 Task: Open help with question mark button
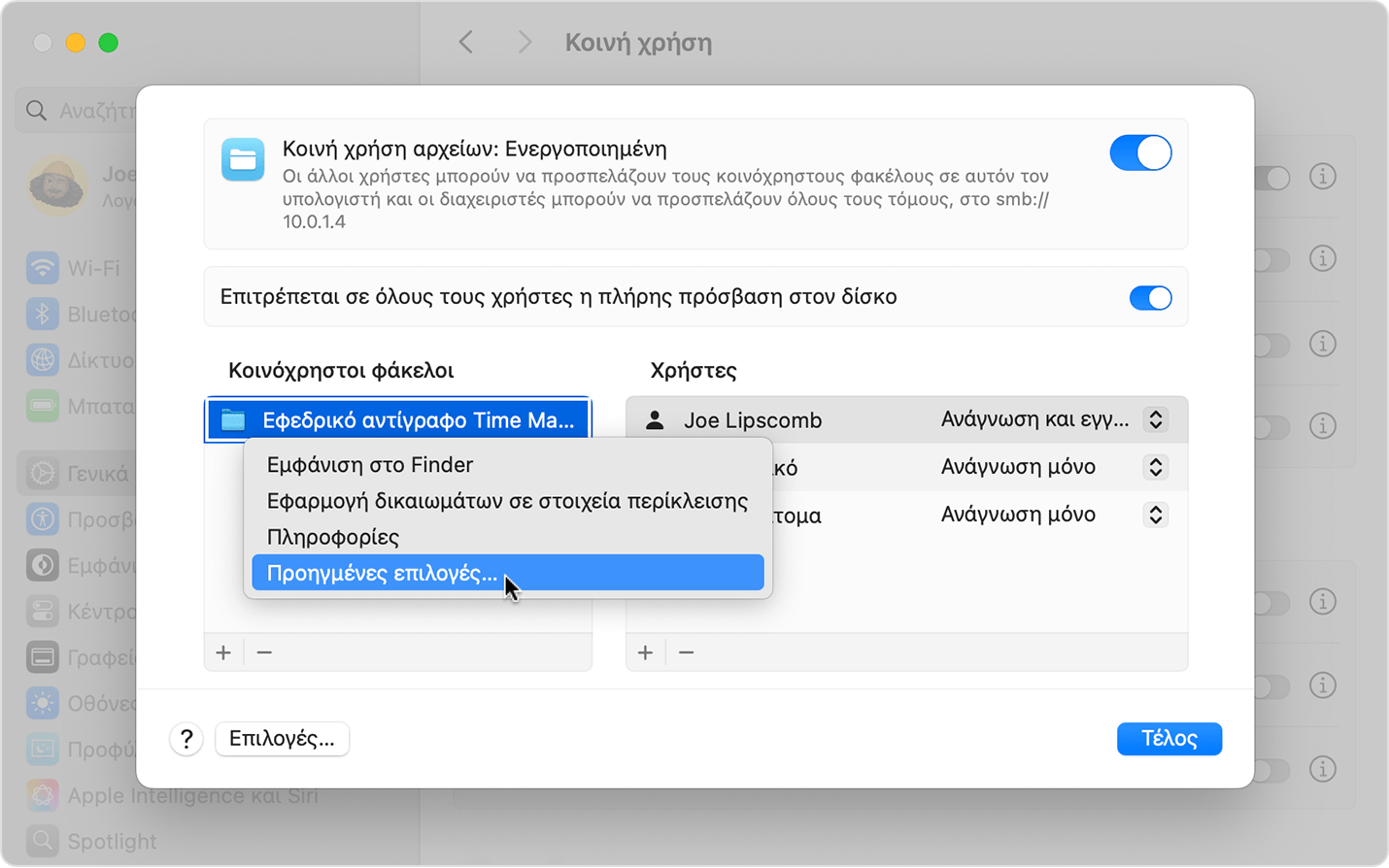point(186,739)
